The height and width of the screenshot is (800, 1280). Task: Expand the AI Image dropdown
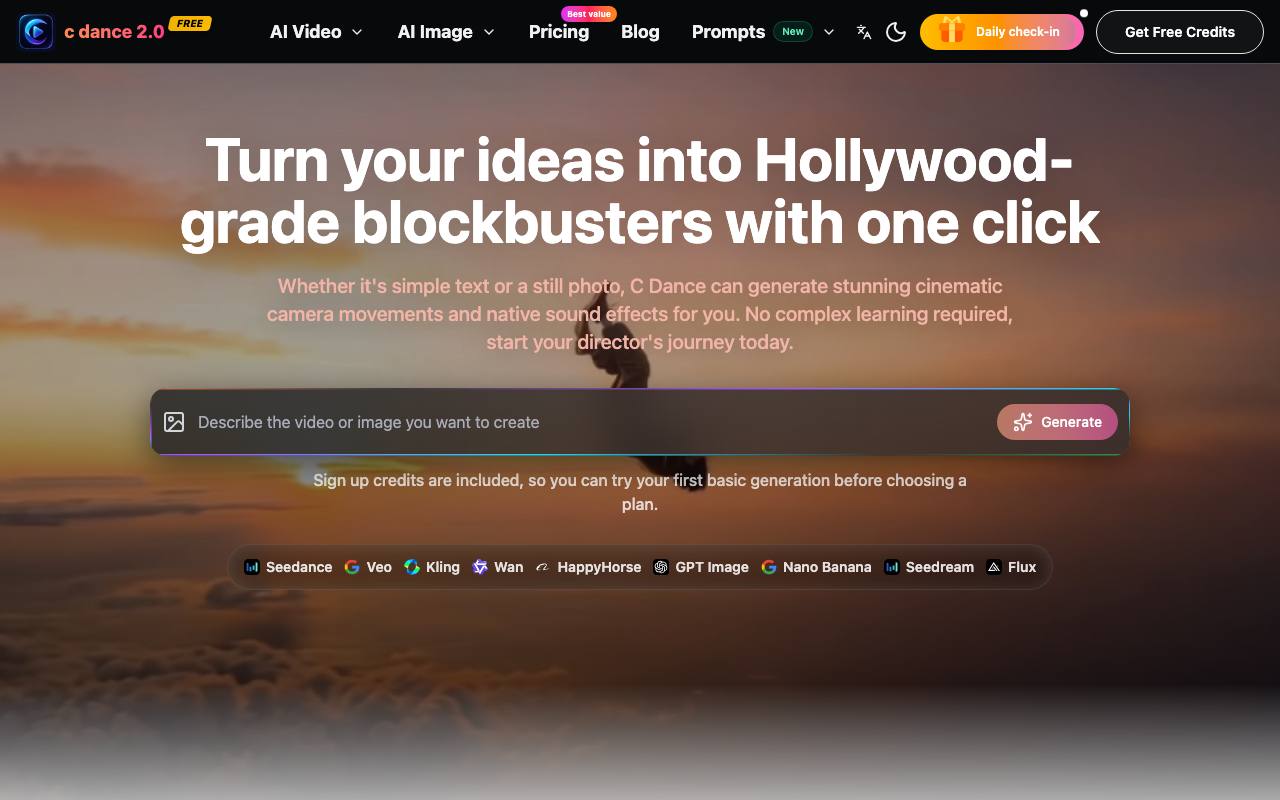446,32
